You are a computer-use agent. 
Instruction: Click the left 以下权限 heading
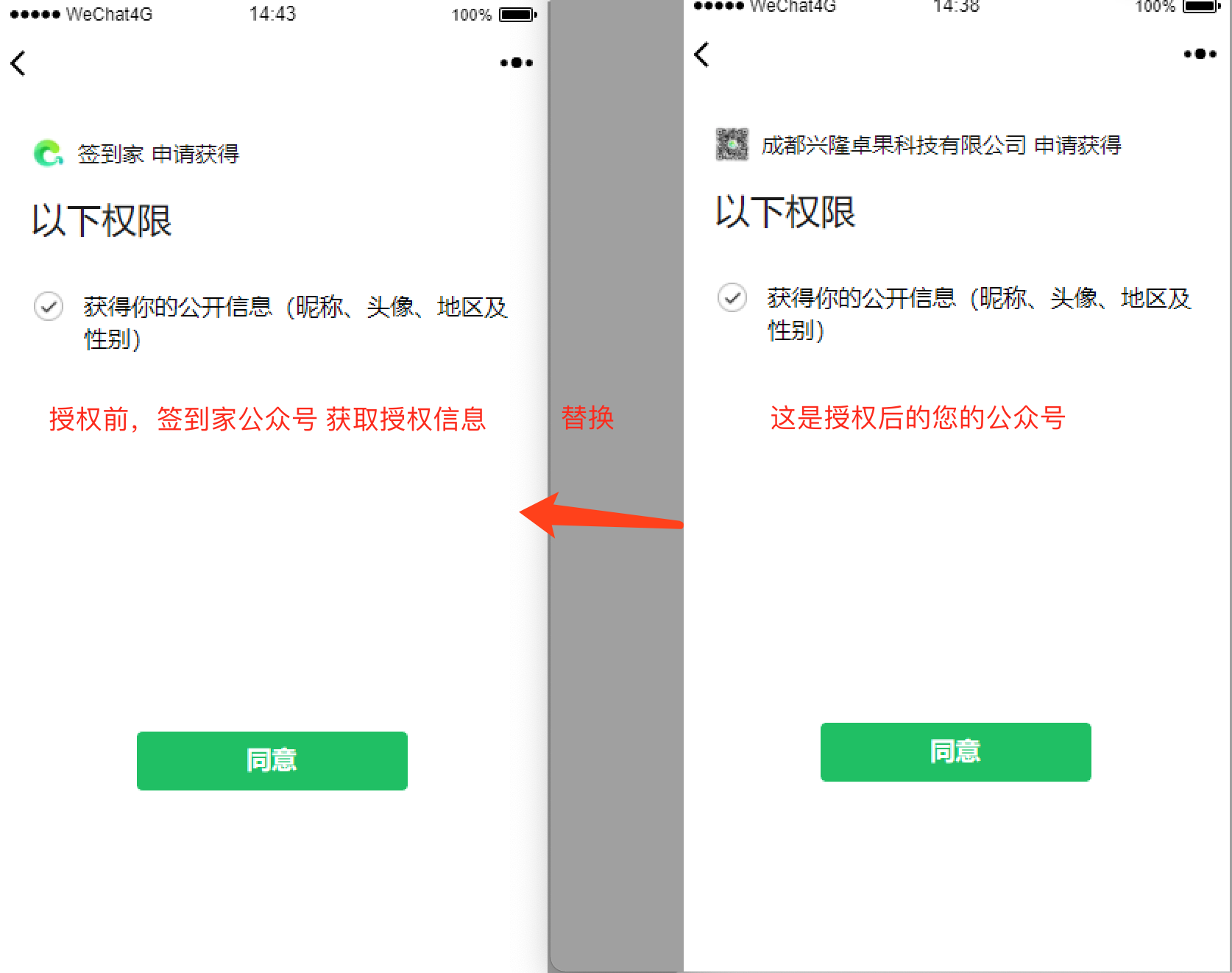[102, 221]
